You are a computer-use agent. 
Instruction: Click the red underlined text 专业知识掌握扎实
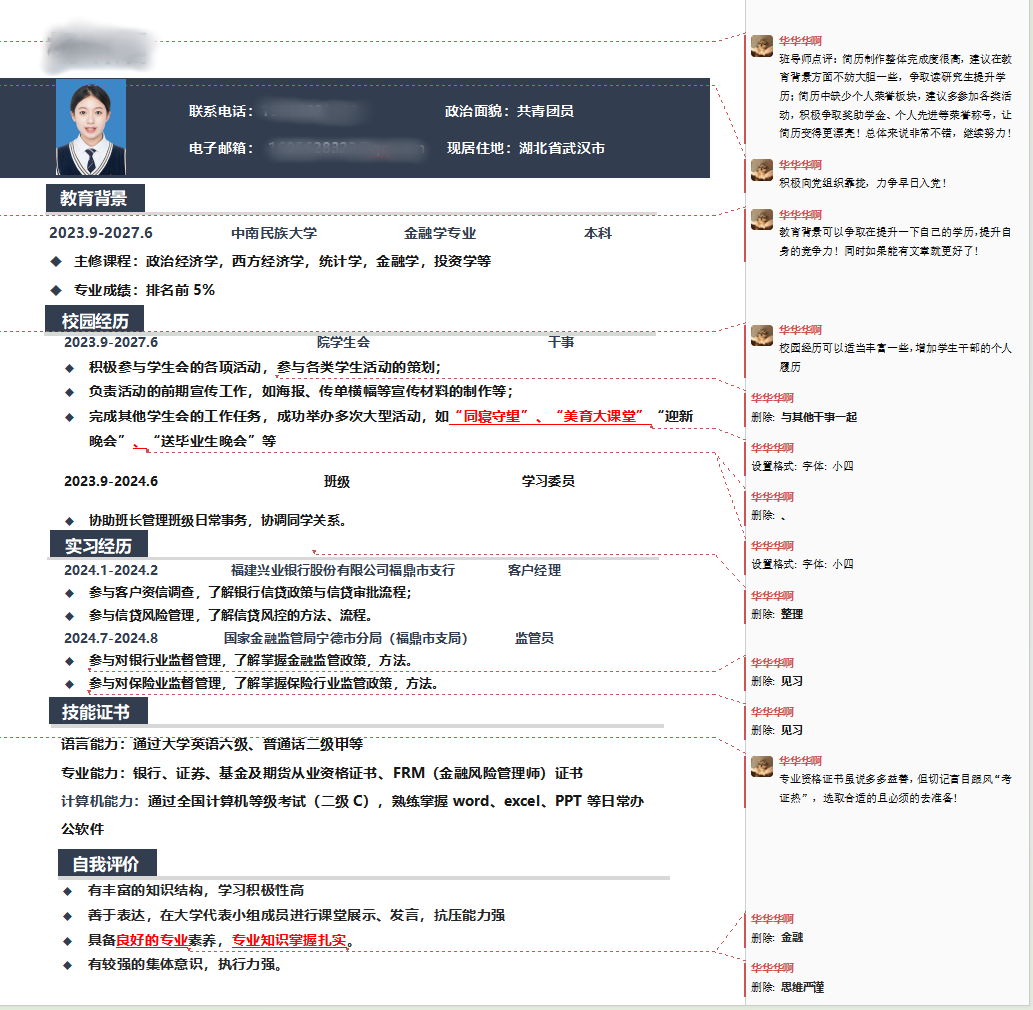[x=289, y=940]
